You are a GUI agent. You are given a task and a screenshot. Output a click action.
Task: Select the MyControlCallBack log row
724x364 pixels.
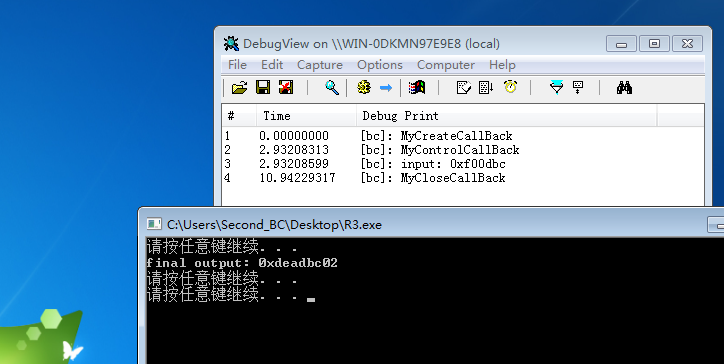click(463, 150)
